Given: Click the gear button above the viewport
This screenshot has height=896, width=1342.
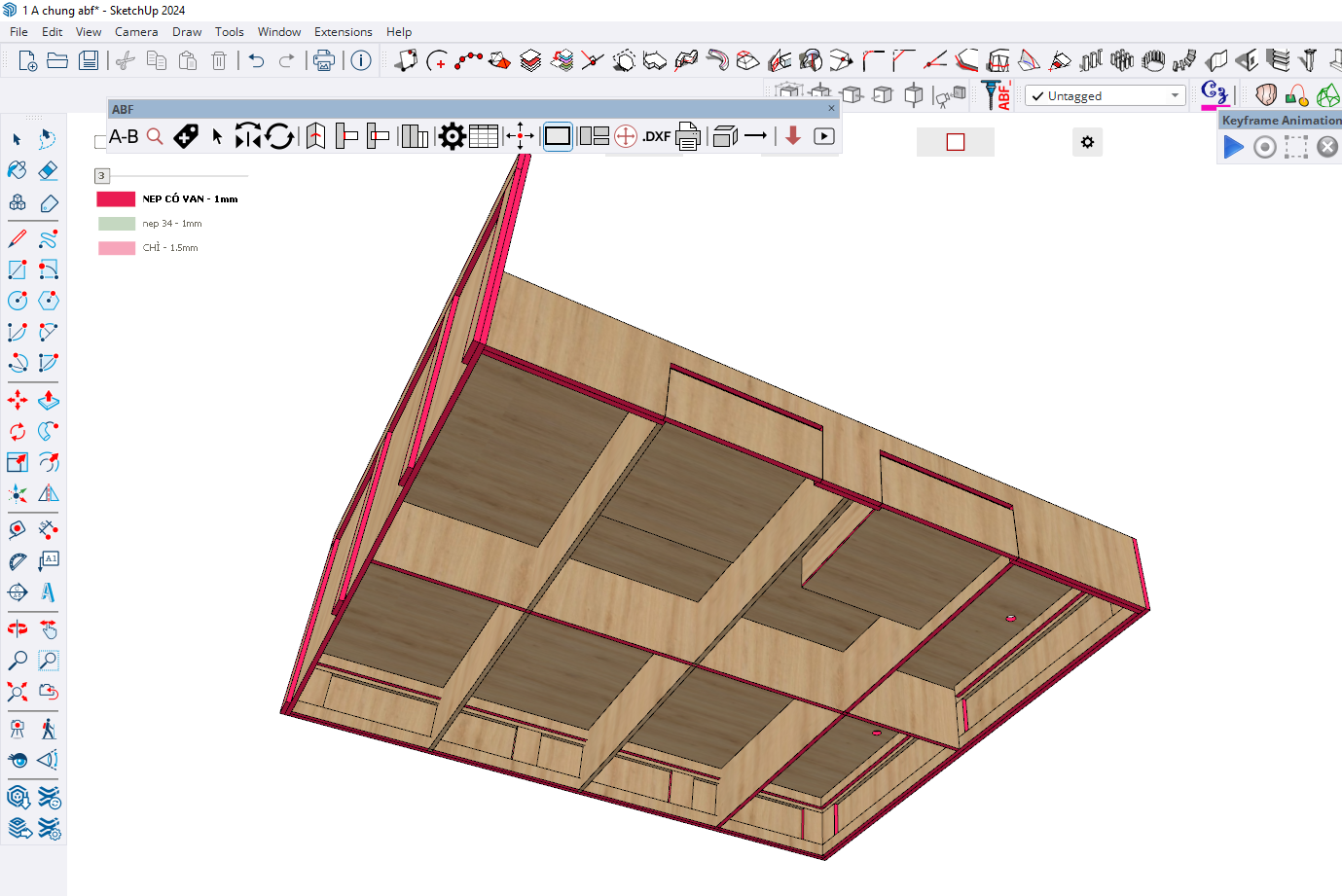Looking at the screenshot, I should point(1087,142).
